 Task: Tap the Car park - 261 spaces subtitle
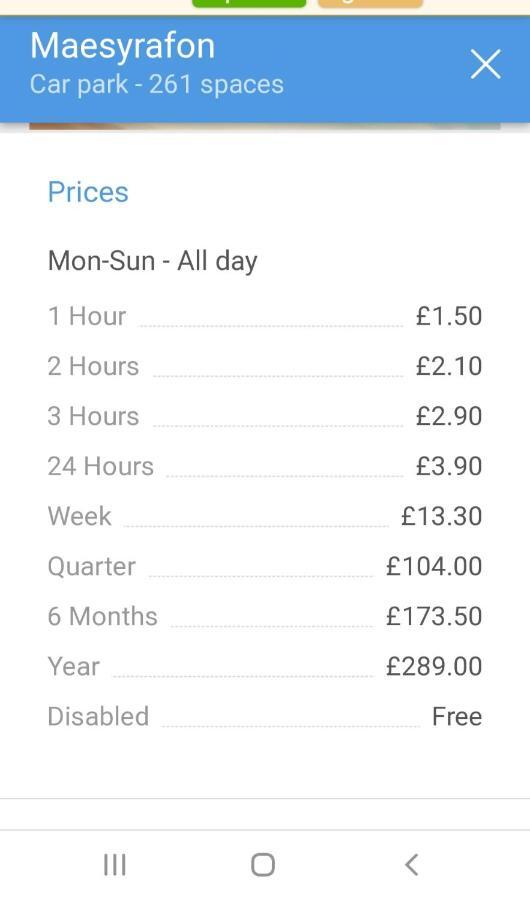157,84
